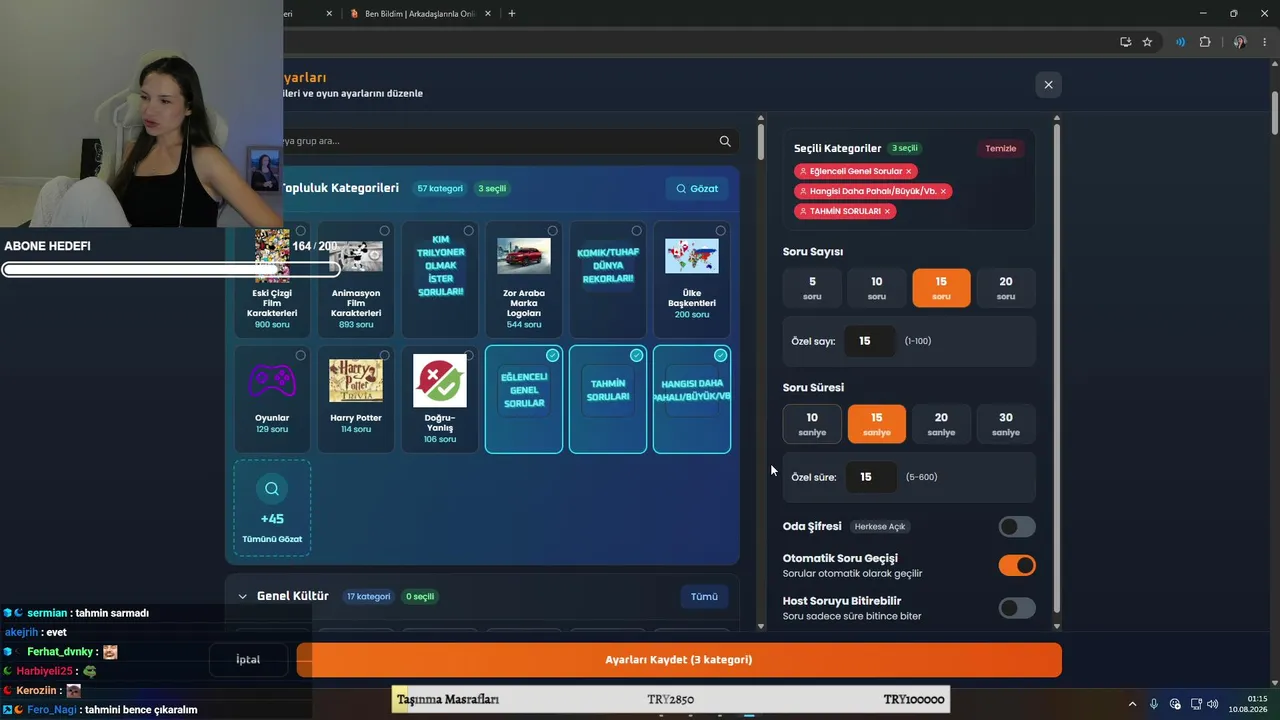Enable the Host Soruyu Bitirebilir switch
Image resolution: width=1280 pixels, height=720 pixels.
click(1017, 608)
